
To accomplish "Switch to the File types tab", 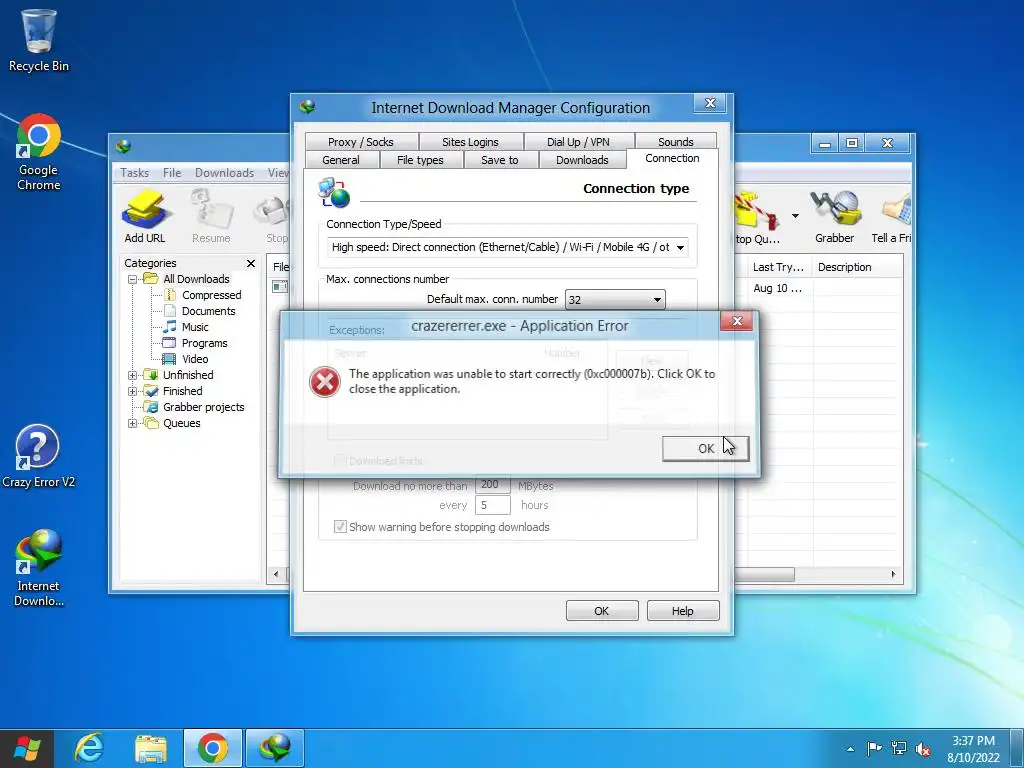I will (420, 160).
